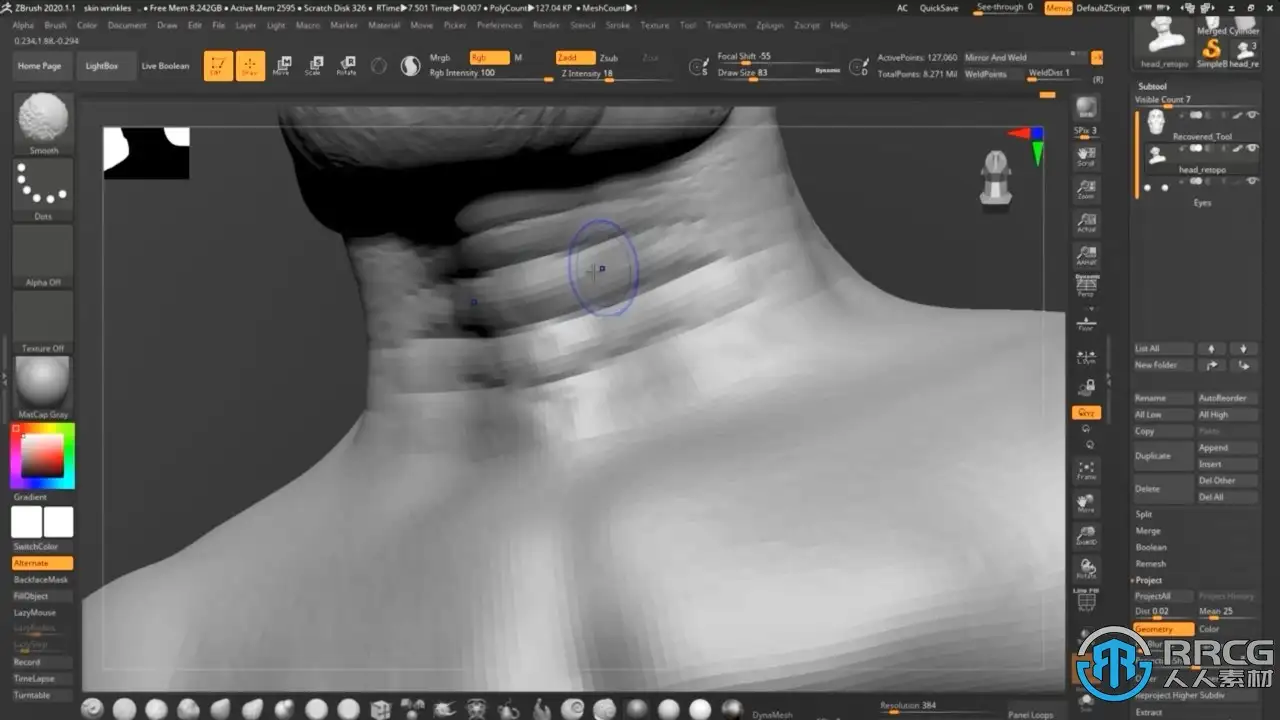Open the Alpha Off selector
The height and width of the screenshot is (720, 1280).
coord(43,256)
